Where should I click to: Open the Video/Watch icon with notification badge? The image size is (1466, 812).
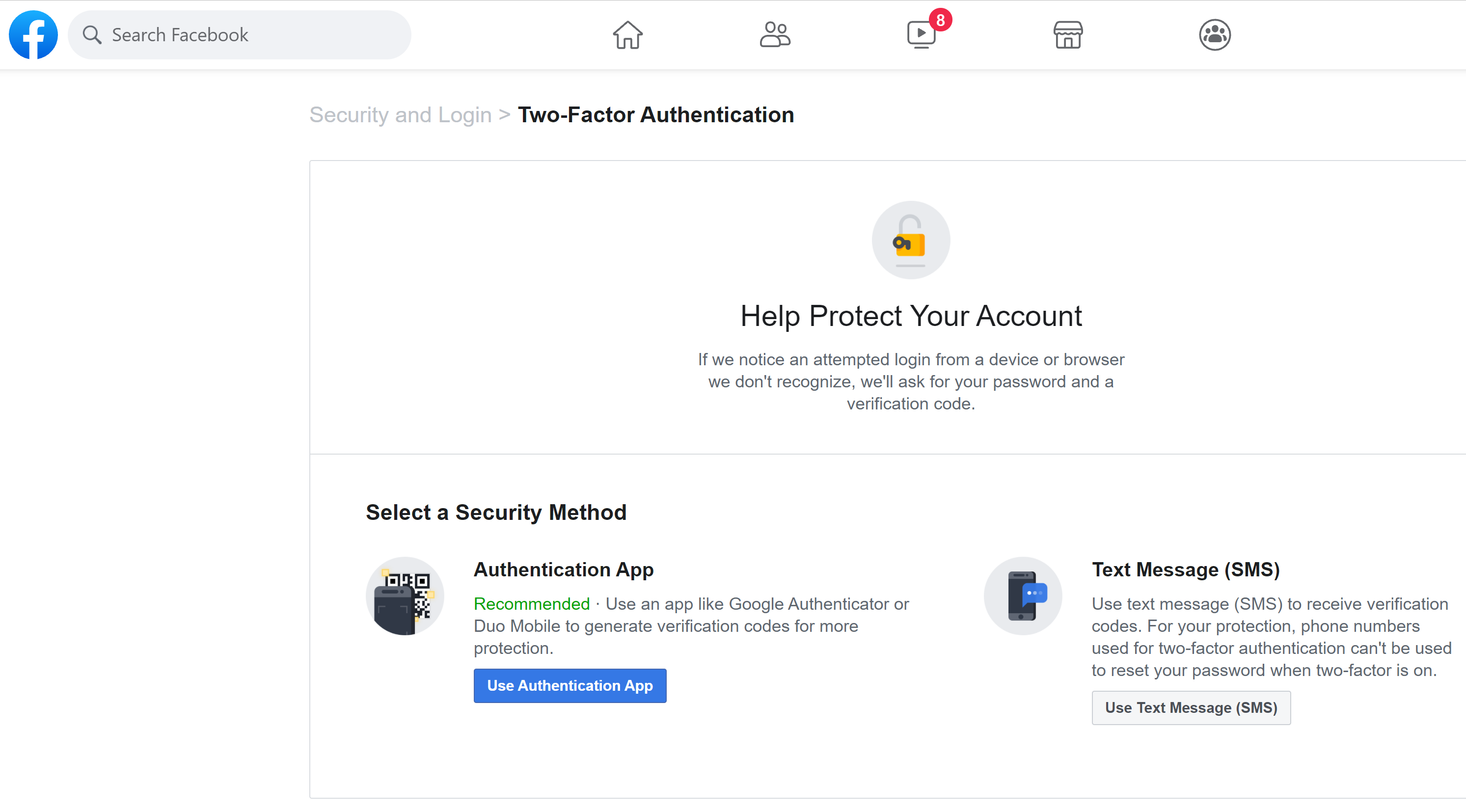921,35
